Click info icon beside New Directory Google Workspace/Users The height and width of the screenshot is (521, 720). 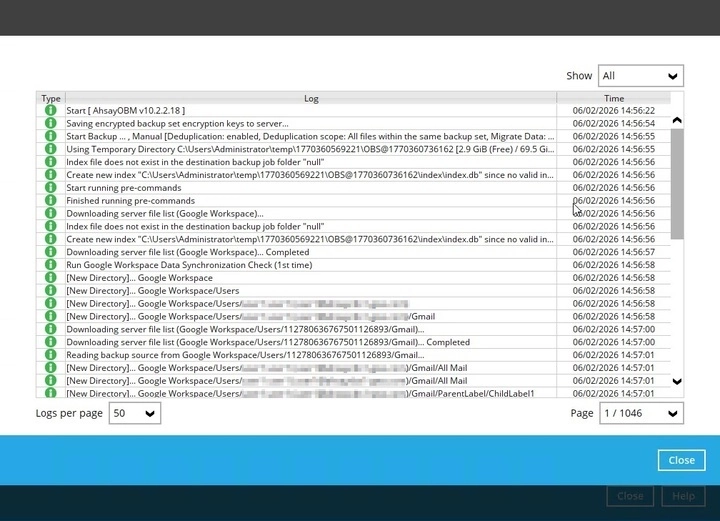coord(50,291)
